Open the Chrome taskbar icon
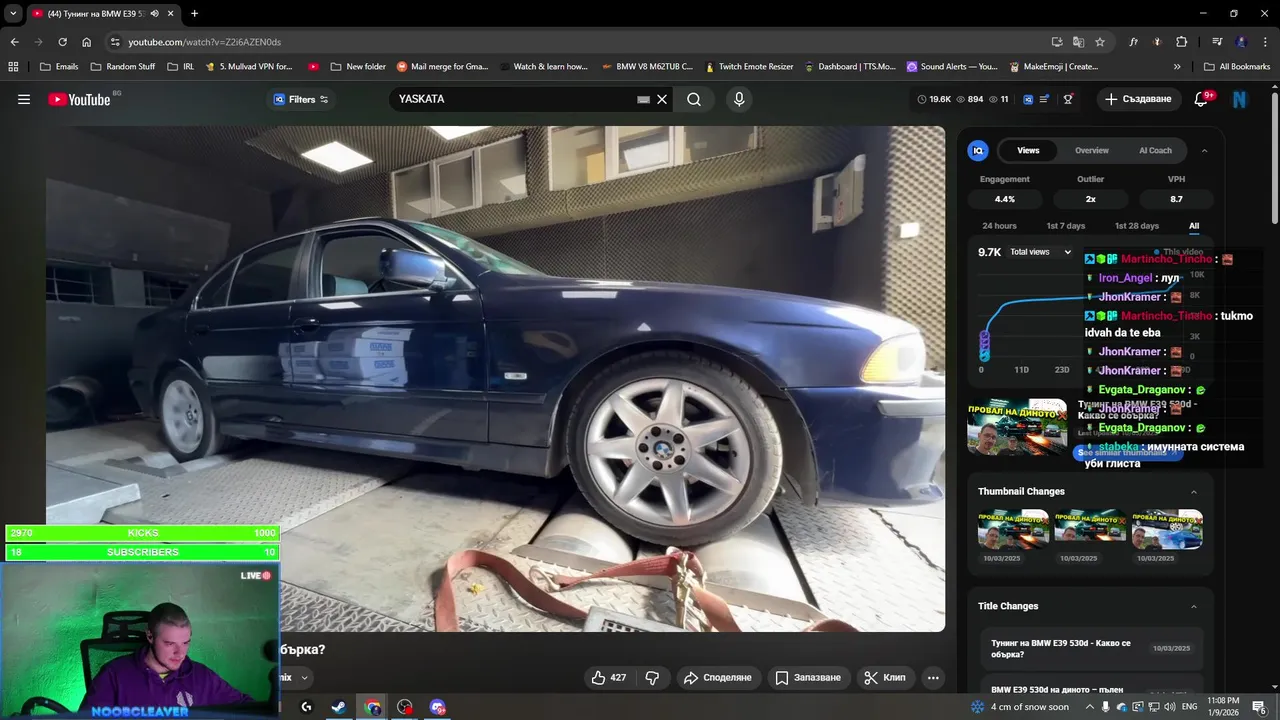Image resolution: width=1280 pixels, height=720 pixels. click(x=373, y=707)
